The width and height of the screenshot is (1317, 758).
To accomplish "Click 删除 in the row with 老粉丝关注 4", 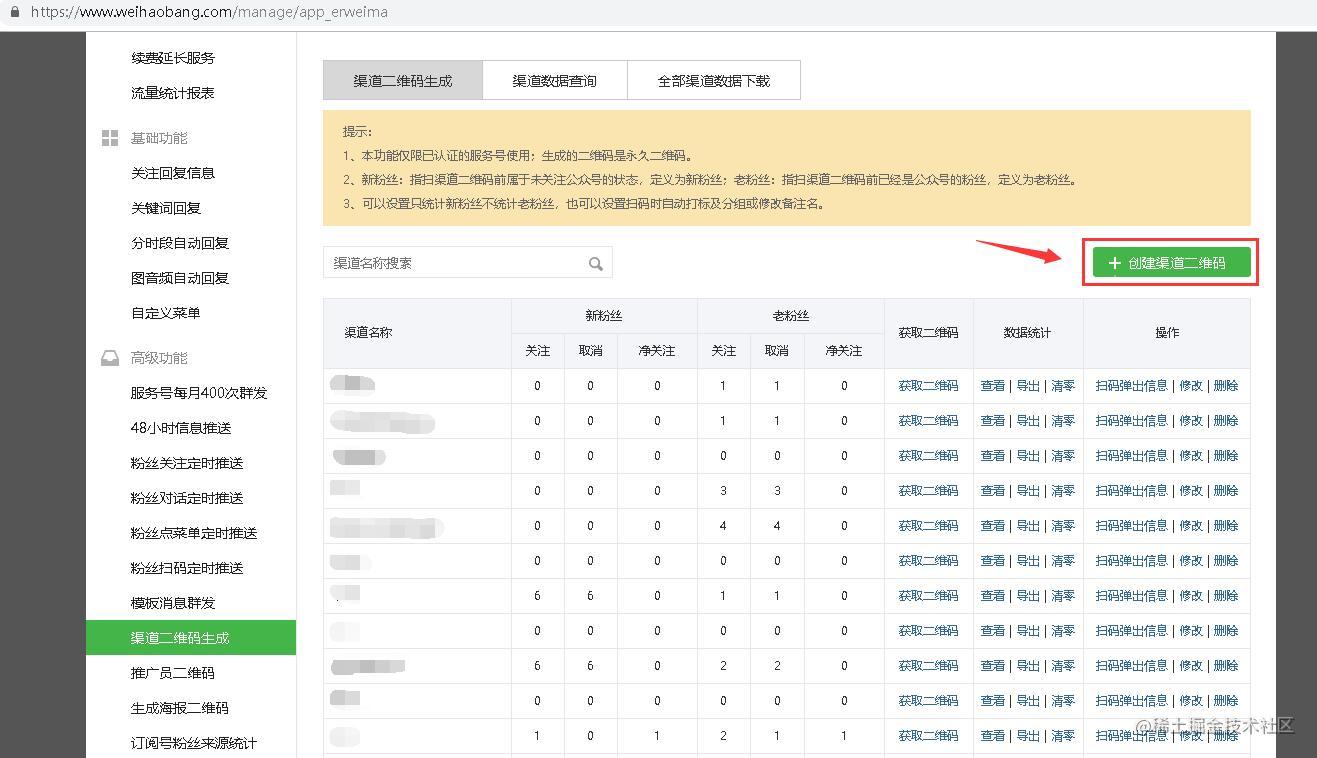I will pos(1226,526).
